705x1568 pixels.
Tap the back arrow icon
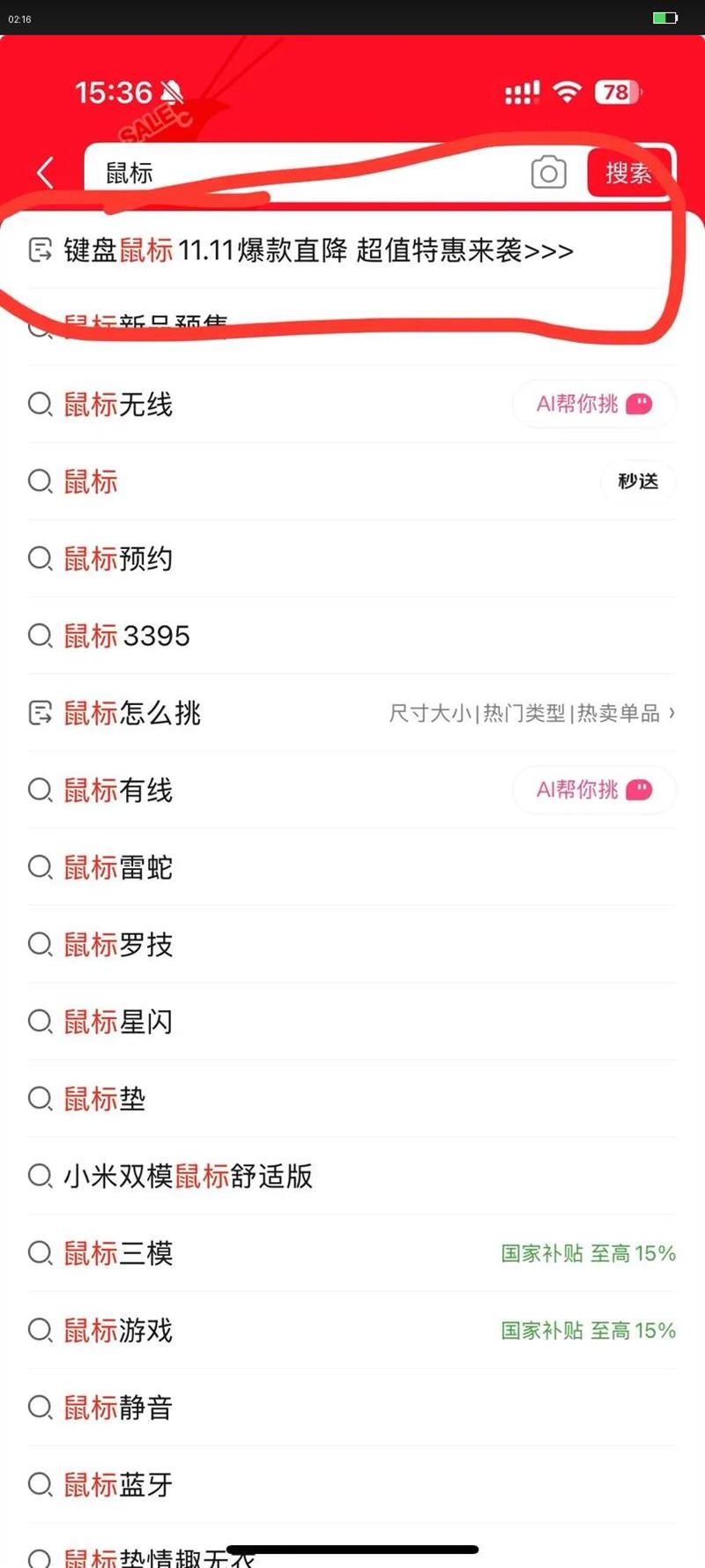point(46,173)
